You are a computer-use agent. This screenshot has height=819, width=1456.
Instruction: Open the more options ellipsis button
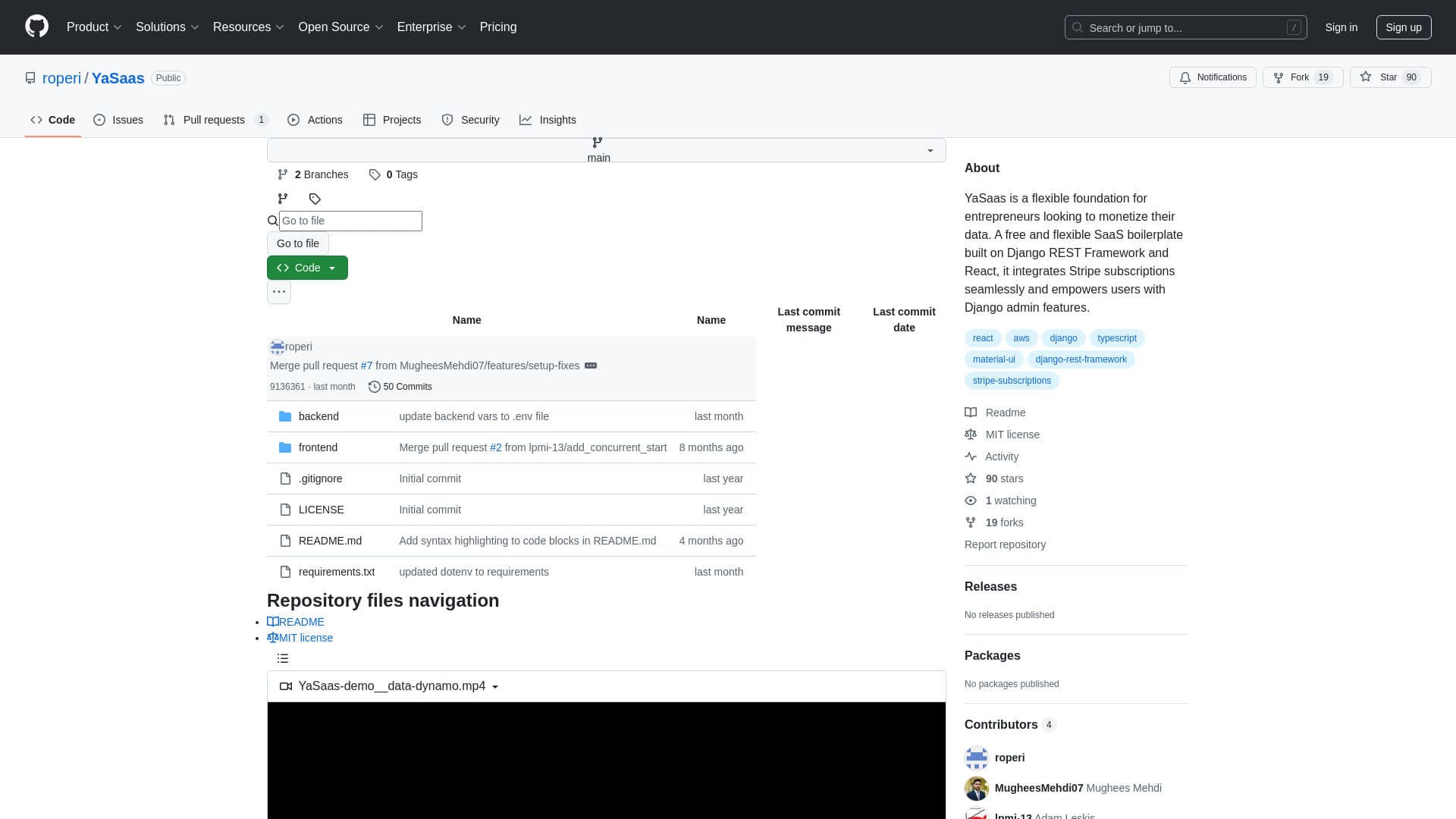(279, 292)
